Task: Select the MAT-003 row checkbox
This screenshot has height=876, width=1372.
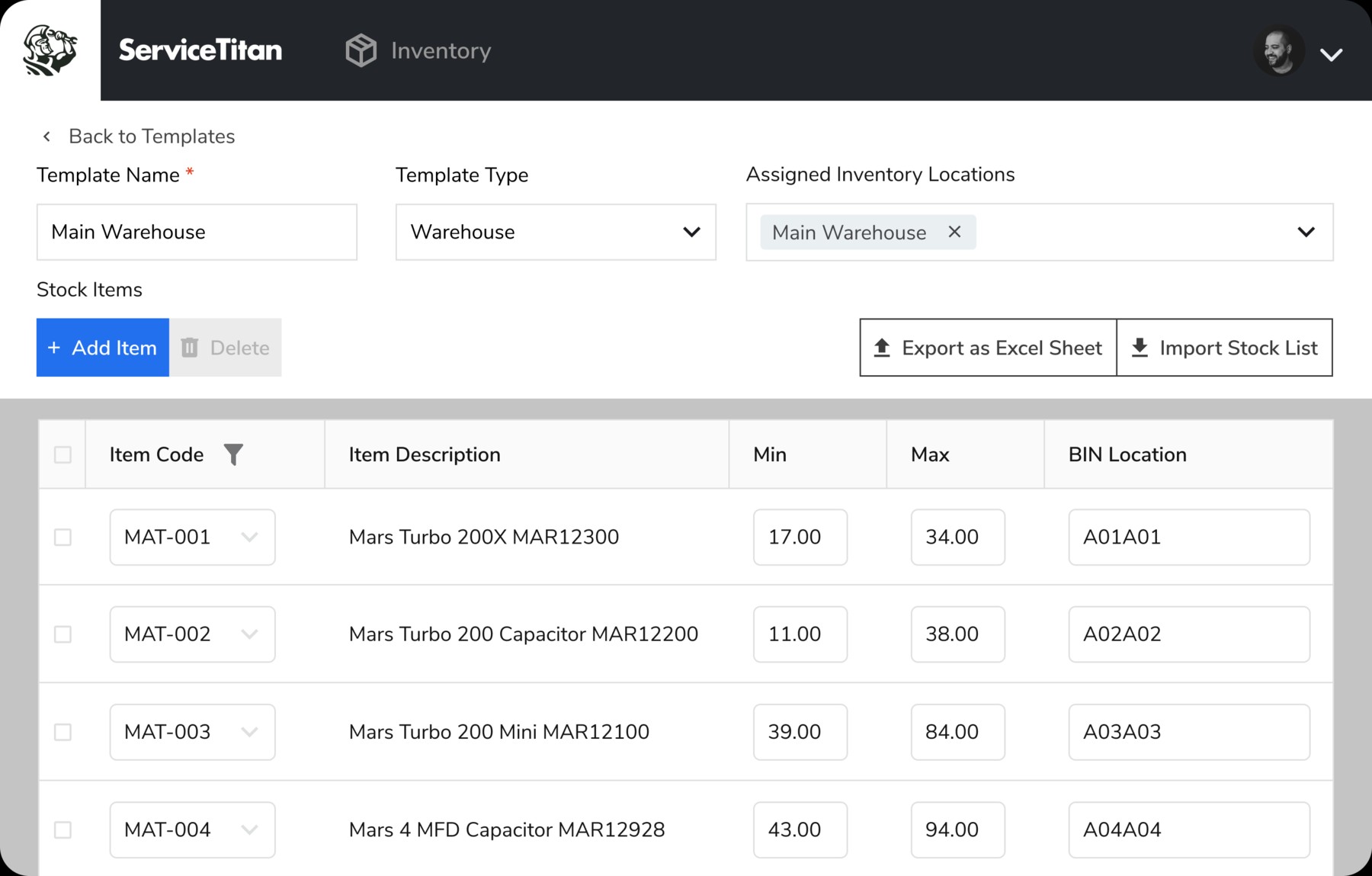Action: (x=63, y=732)
